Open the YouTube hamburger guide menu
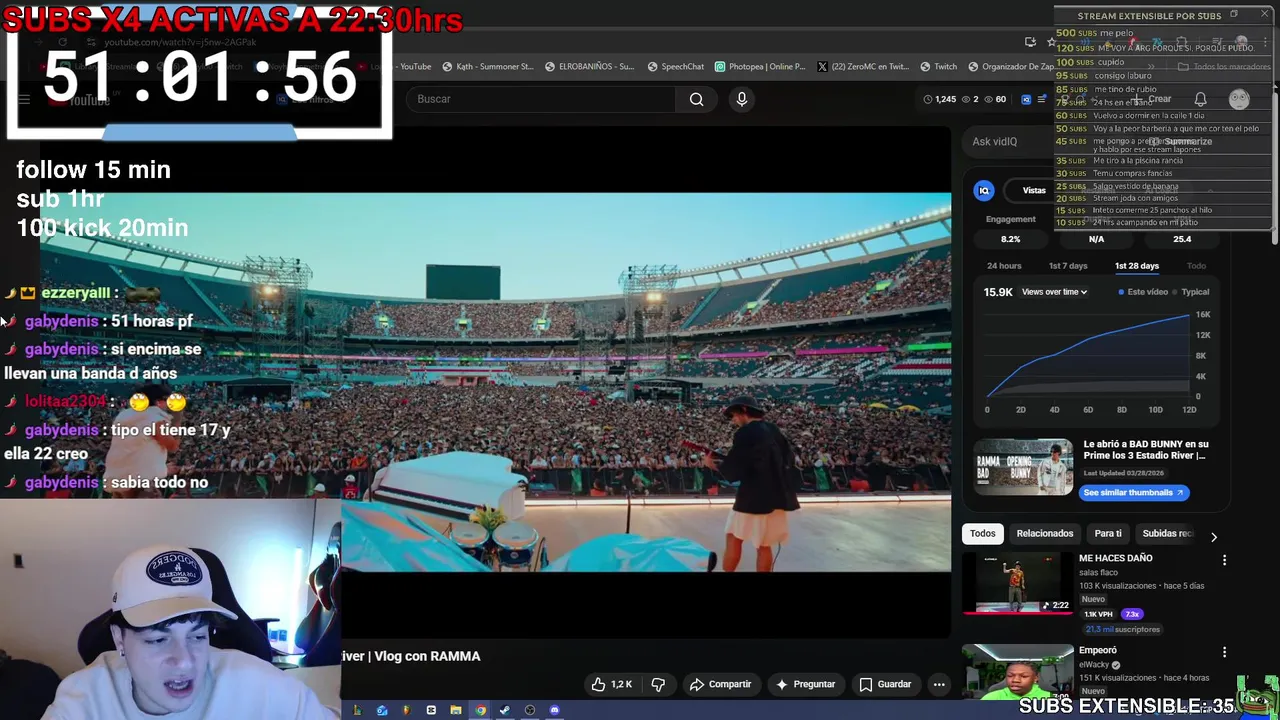Viewport: 1280px width, 720px height. (24, 99)
